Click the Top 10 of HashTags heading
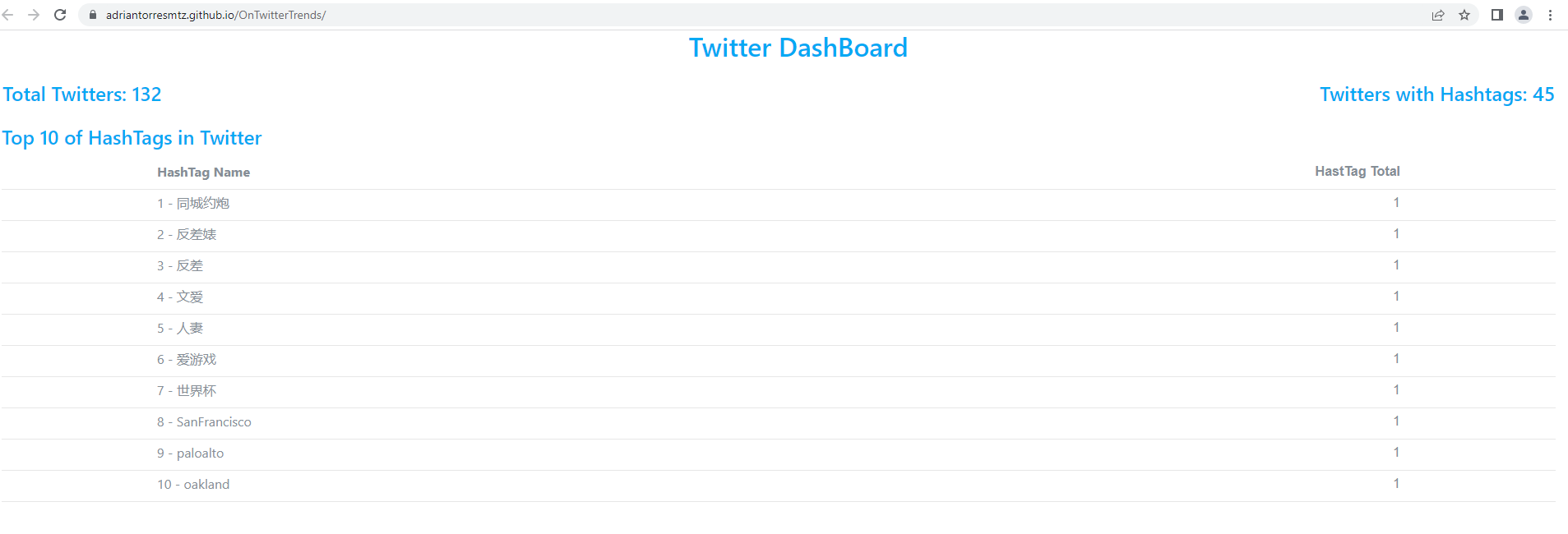This screenshot has width=1568, height=534. (131, 137)
